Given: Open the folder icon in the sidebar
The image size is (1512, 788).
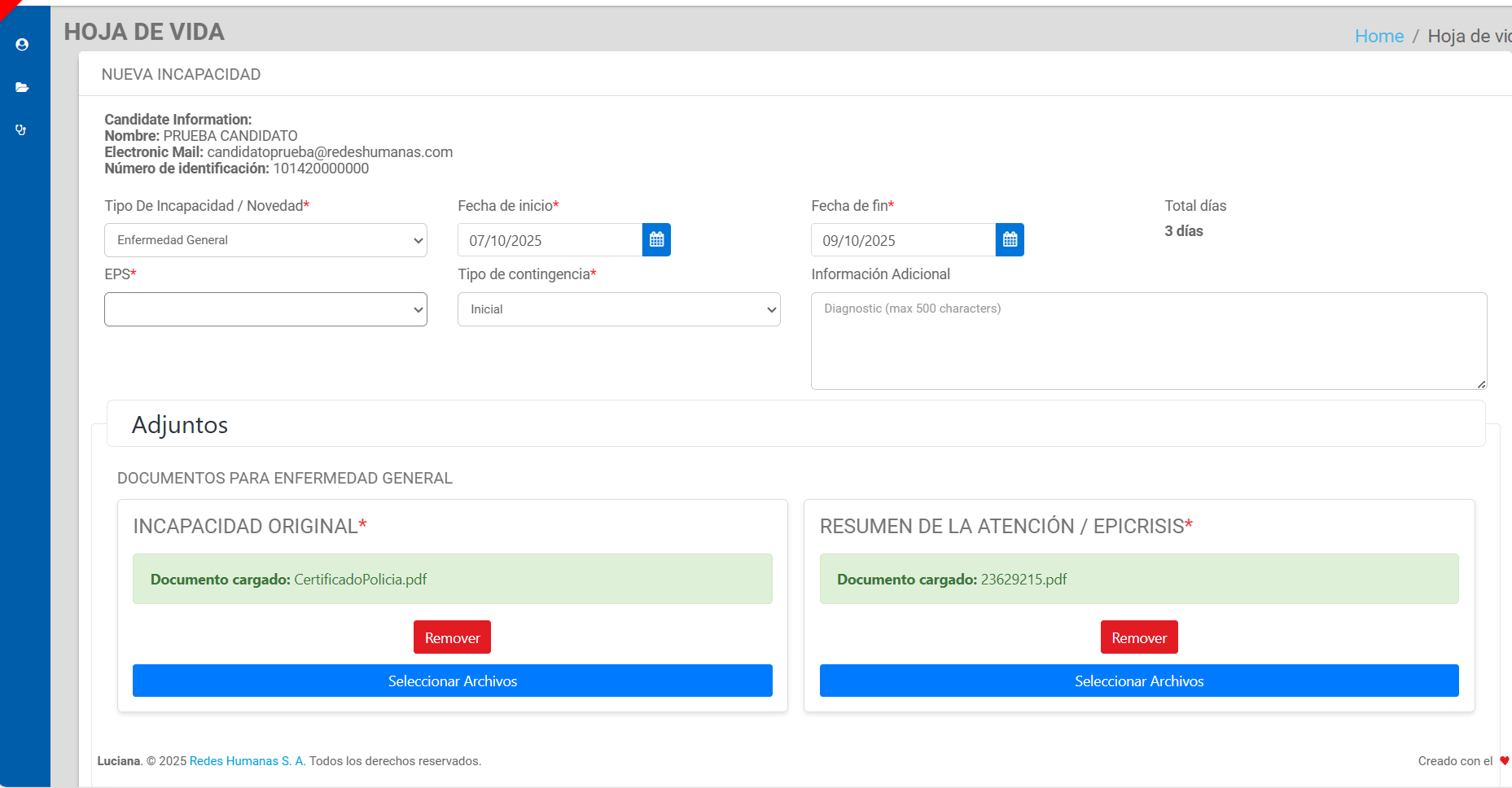Looking at the screenshot, I should coord(22,87).
